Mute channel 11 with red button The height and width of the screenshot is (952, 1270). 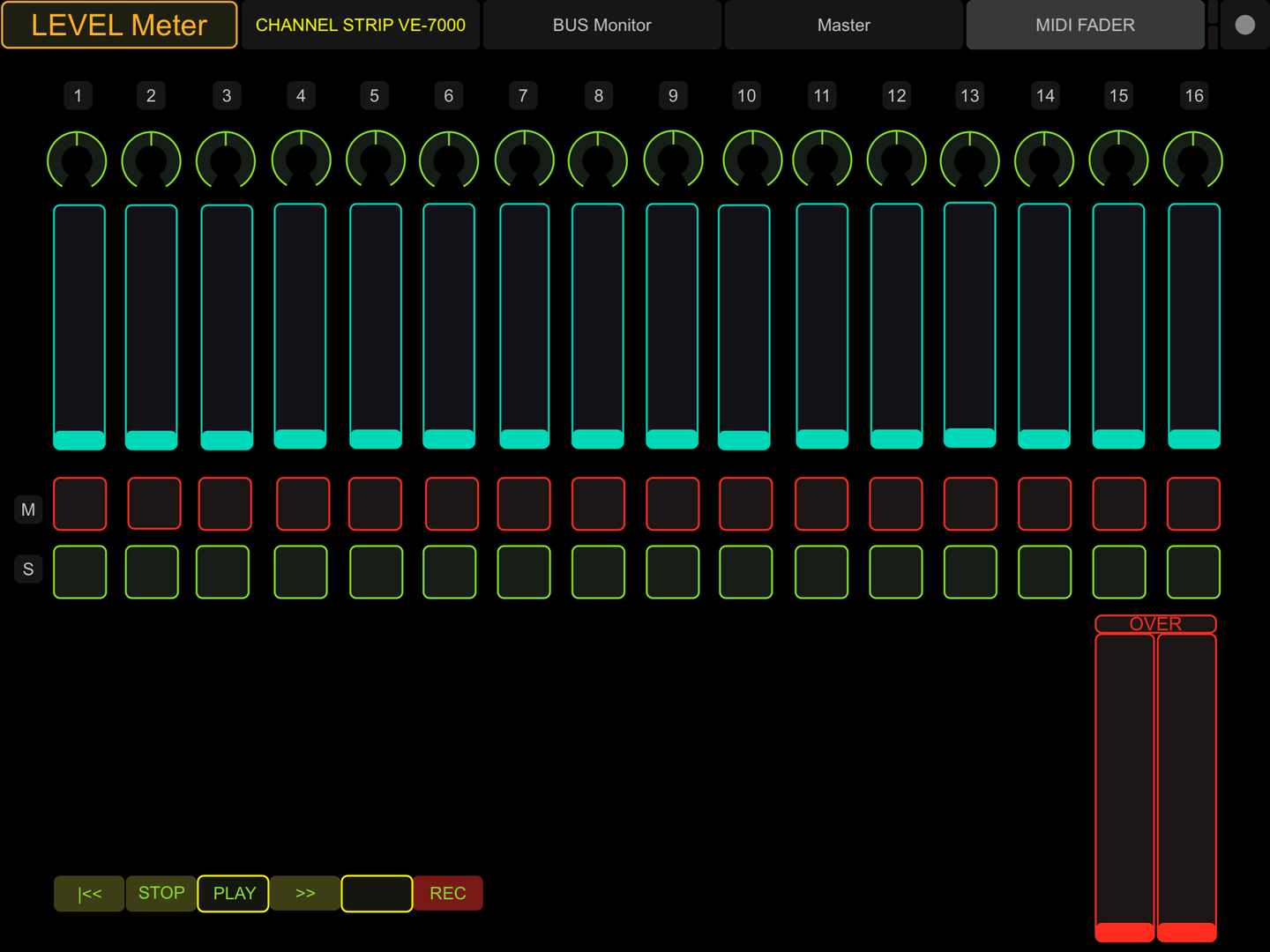click(x=822, y=504)
